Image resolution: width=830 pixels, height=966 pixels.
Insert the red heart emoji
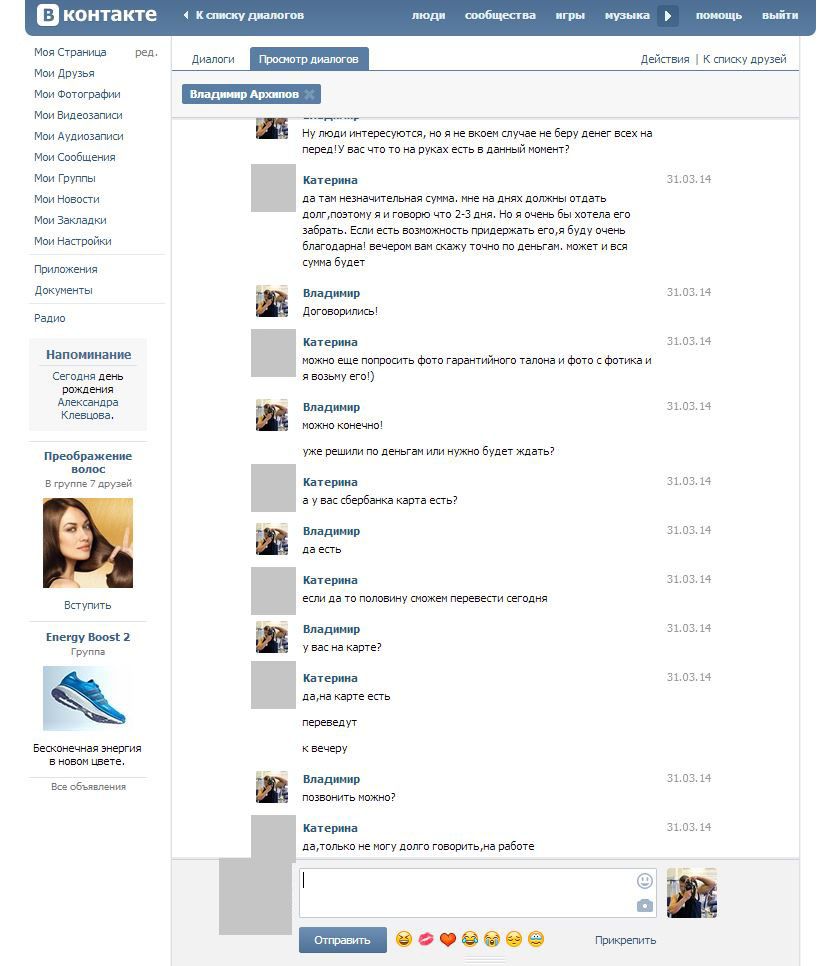pos(448,940)
